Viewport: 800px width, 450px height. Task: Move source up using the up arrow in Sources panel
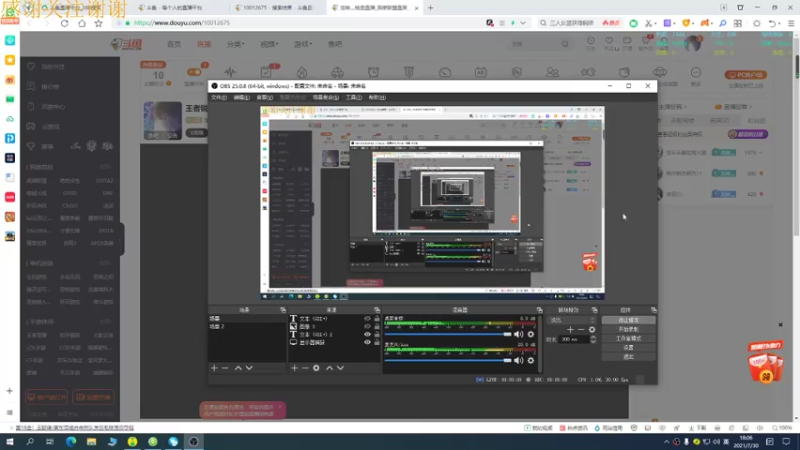pyautogui.click(x=329, y=368)
